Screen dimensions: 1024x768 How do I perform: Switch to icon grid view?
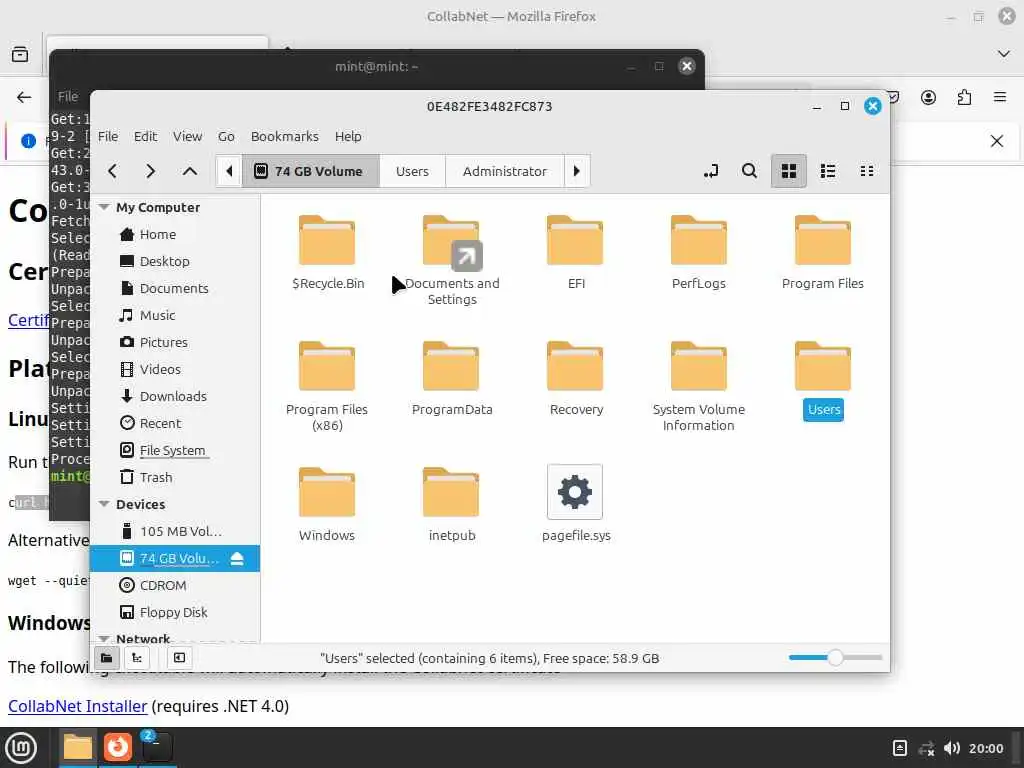789,171
